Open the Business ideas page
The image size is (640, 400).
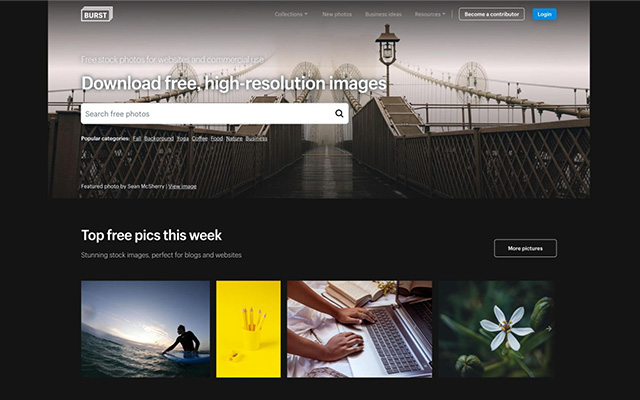pyautogui.click(x=383, y=14)
